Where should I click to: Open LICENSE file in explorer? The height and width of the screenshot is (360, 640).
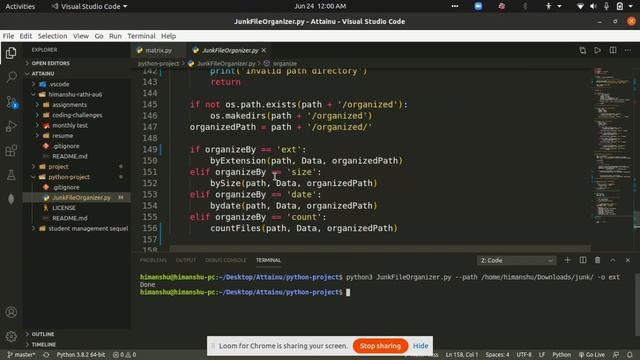click(64, 208)
